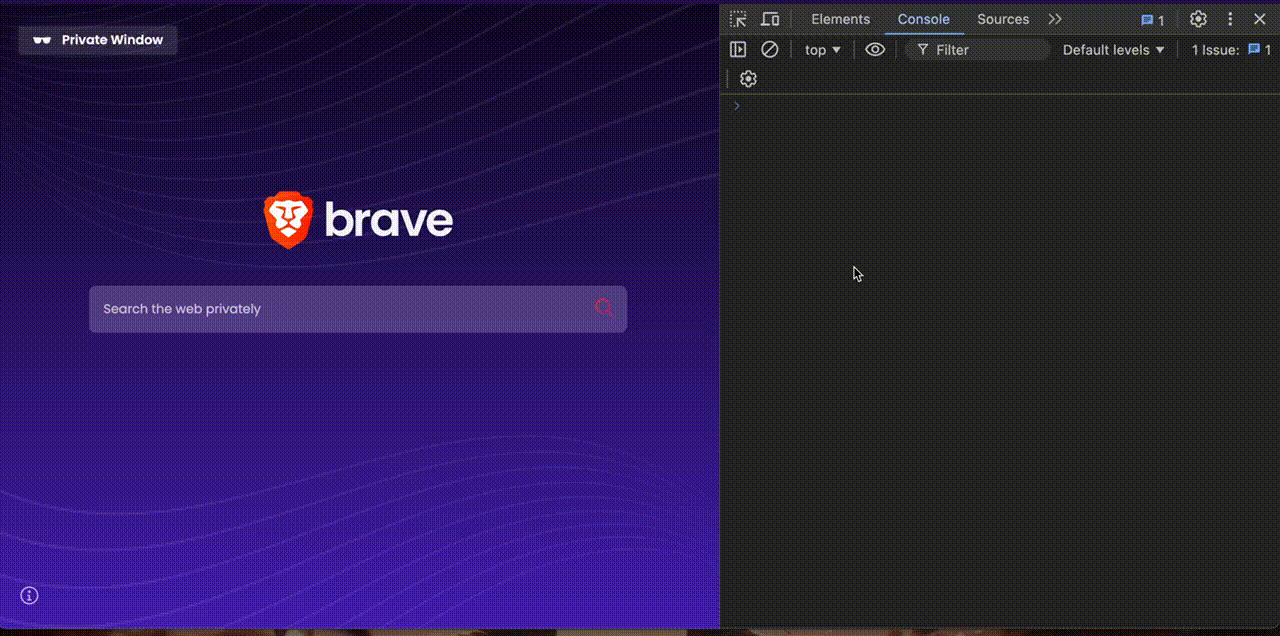Open console settings gear below toolbar
The image size is (1280, 636).
tap(748, 79)
